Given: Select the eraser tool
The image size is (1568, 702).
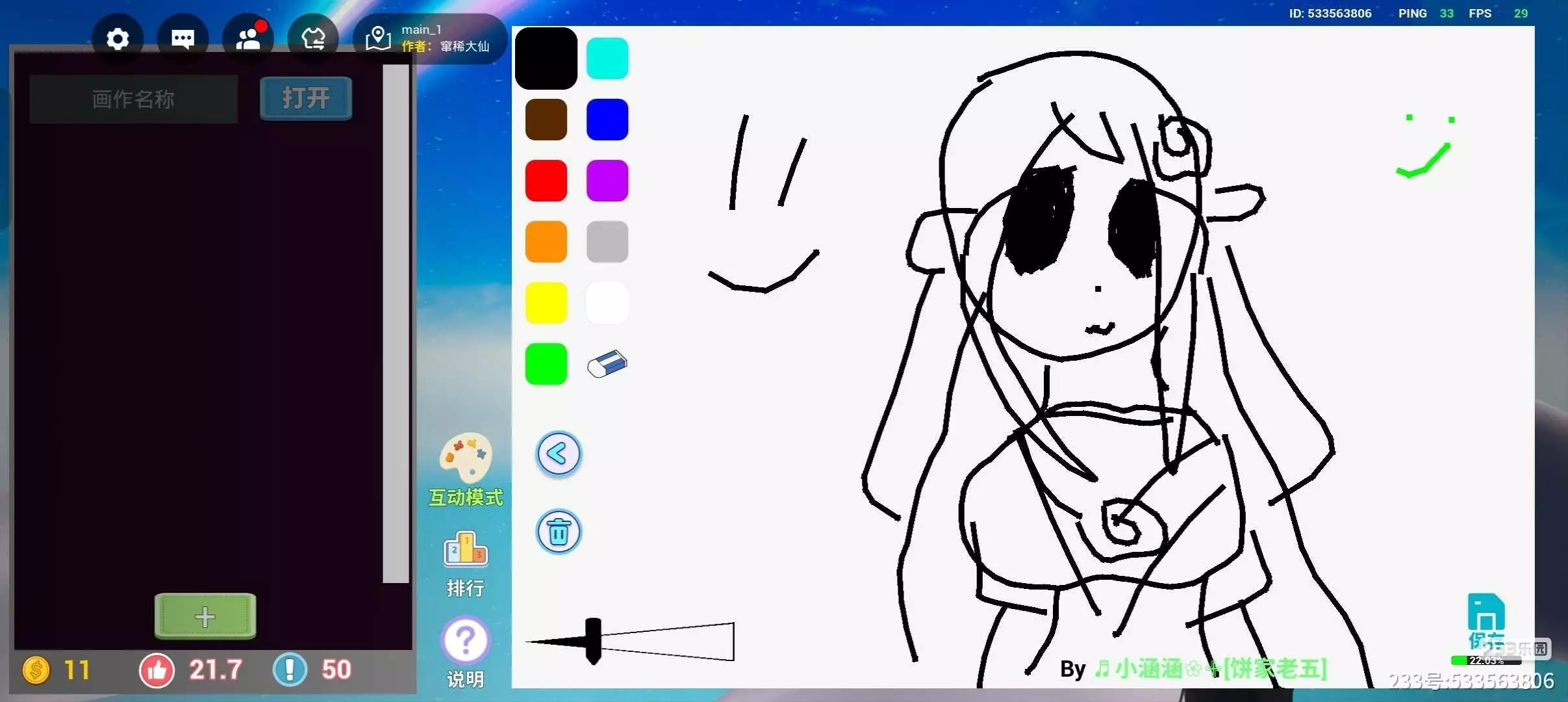Looking at the screenshot, I should [x=607, y=364].
